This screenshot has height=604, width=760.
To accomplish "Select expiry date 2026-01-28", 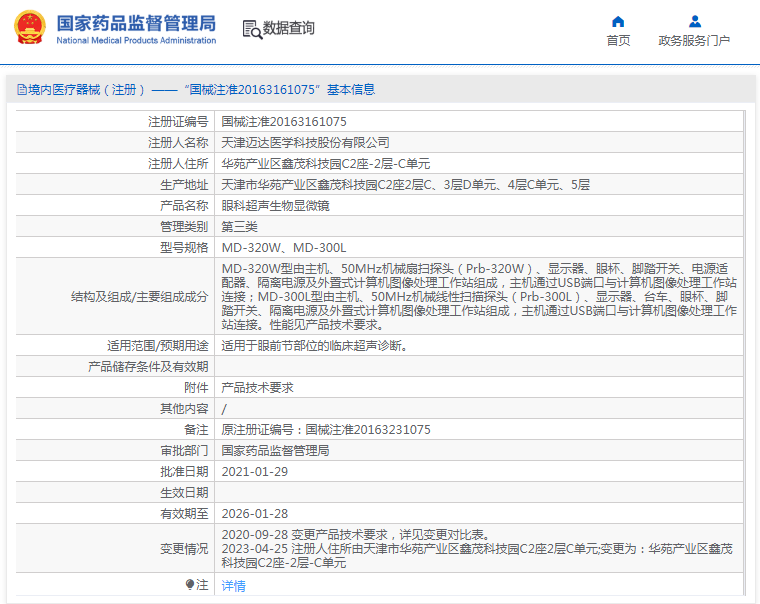I will pos(254,514).
